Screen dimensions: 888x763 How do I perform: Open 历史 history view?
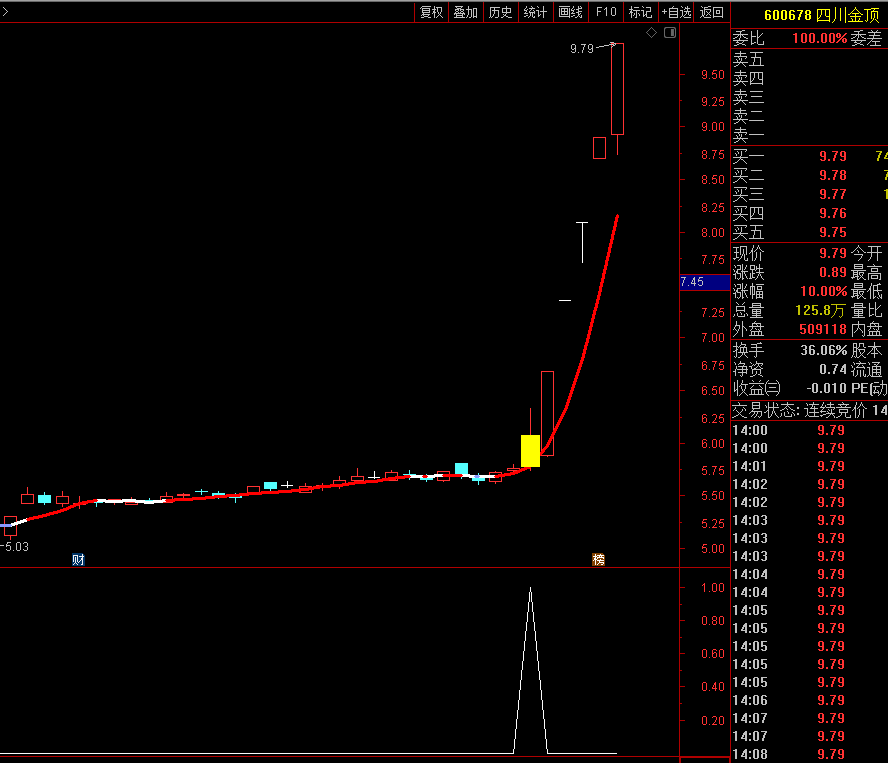pyautogui.click(x=500, y=12)
